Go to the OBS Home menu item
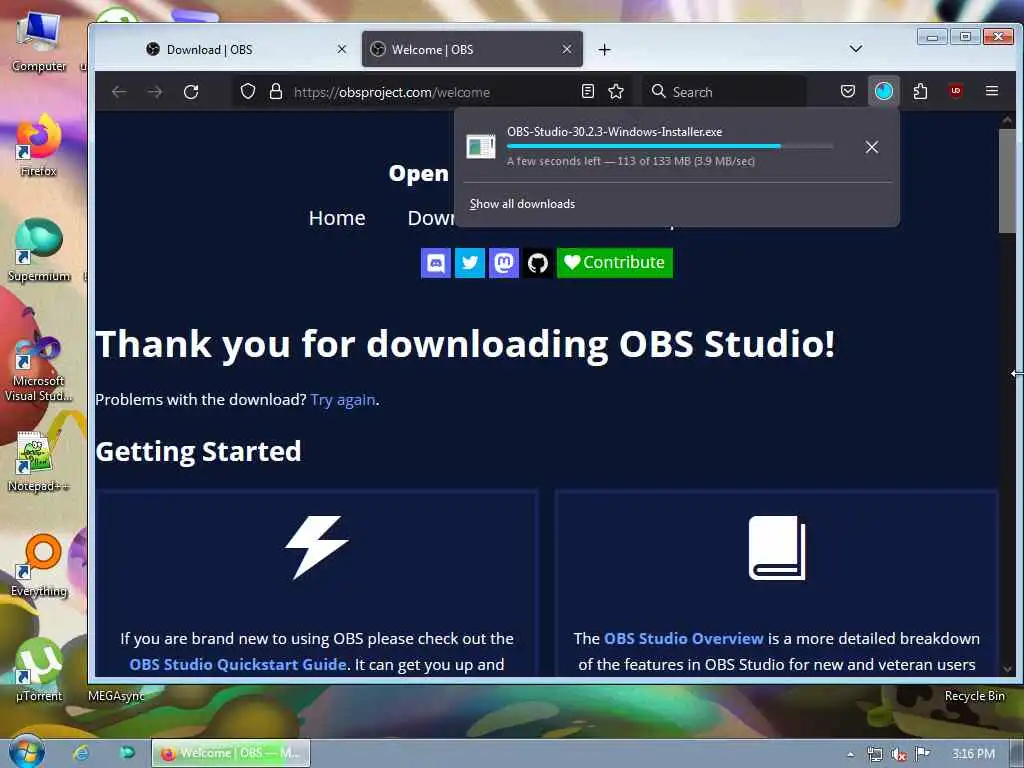The width and height of the screenshot is (1024, 768). pyautogui.click(x=337, y=218)
